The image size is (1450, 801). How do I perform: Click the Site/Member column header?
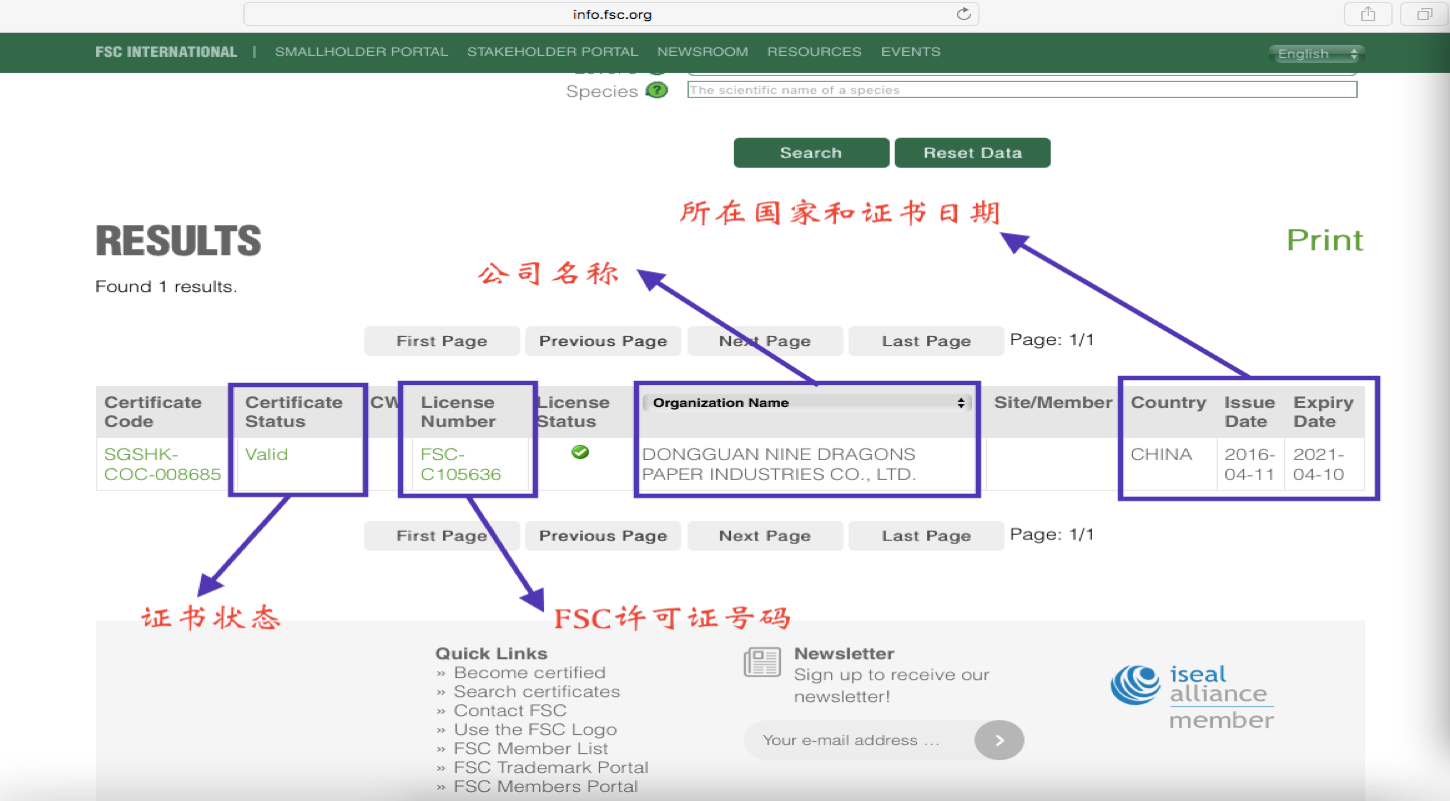coord(1053,402)
